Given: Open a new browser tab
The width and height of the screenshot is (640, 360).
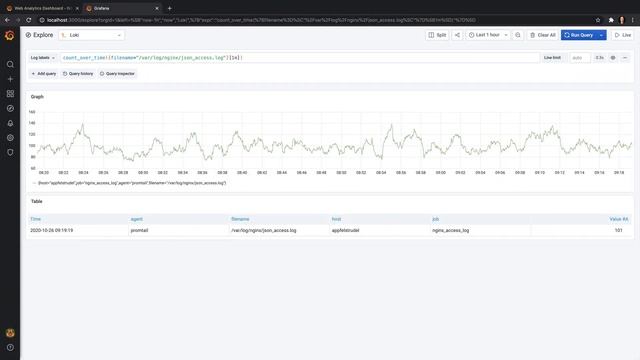Looking at the screenshot, I should (169, 8).
